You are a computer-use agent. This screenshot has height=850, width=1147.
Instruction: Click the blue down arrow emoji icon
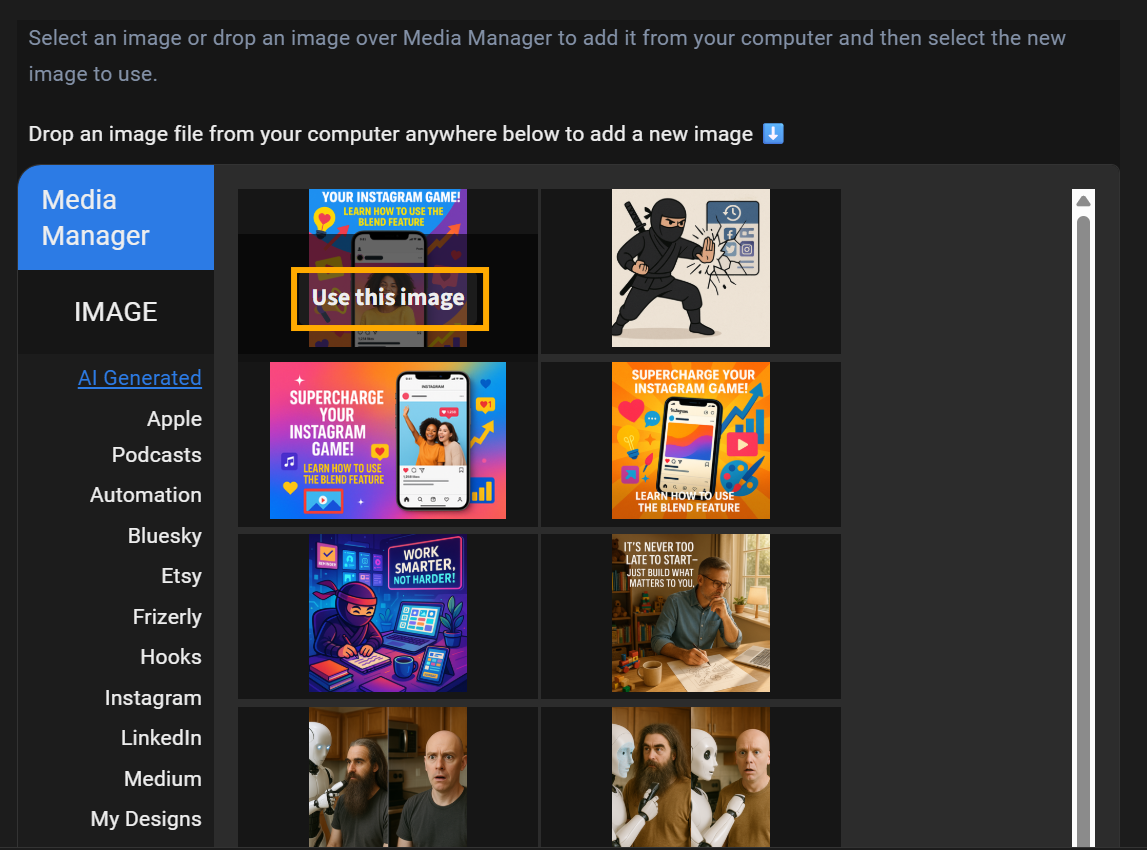pyautogui.click(x=773, y=134)
